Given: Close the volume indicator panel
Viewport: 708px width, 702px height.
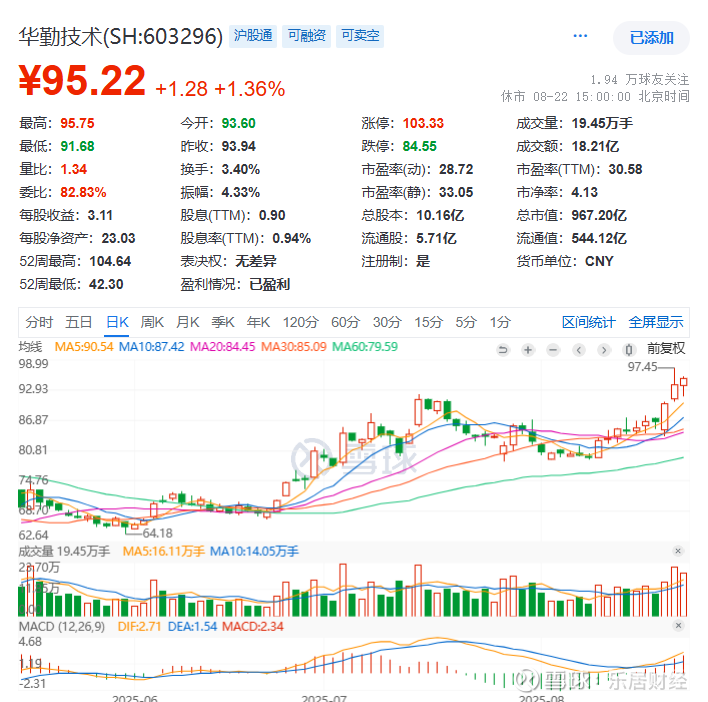Looking at the screenshot, I should 678,551.
